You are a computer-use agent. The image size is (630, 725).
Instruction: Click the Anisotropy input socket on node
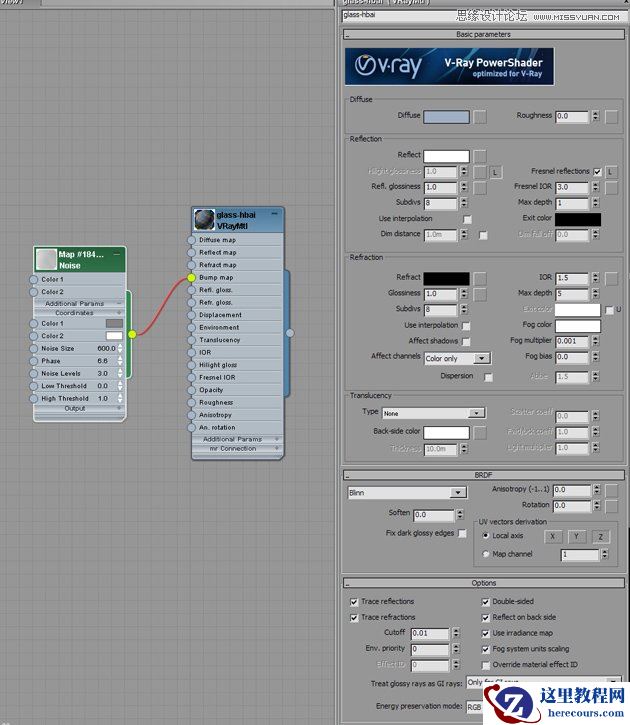pyautogui.click(x=191, y=415)
